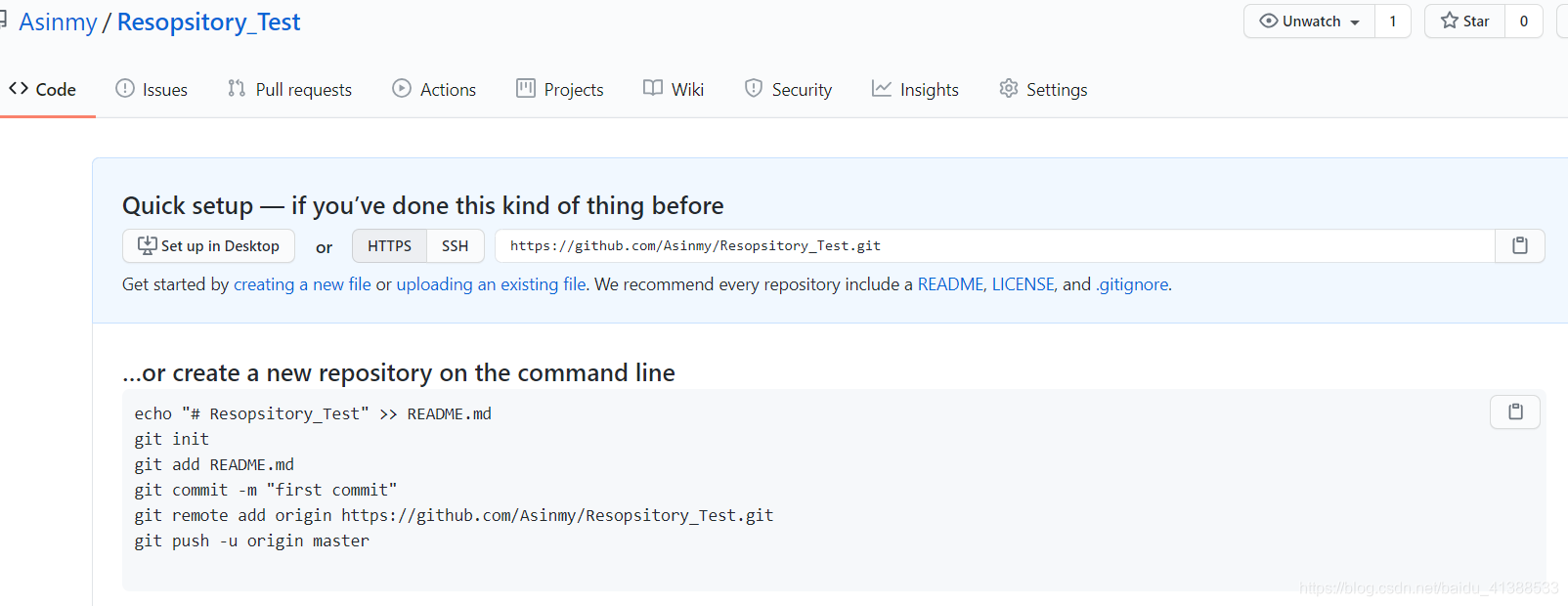Click the Actions play icon
This screenshot has height=606, width=1568.
(x=402, y=88)
